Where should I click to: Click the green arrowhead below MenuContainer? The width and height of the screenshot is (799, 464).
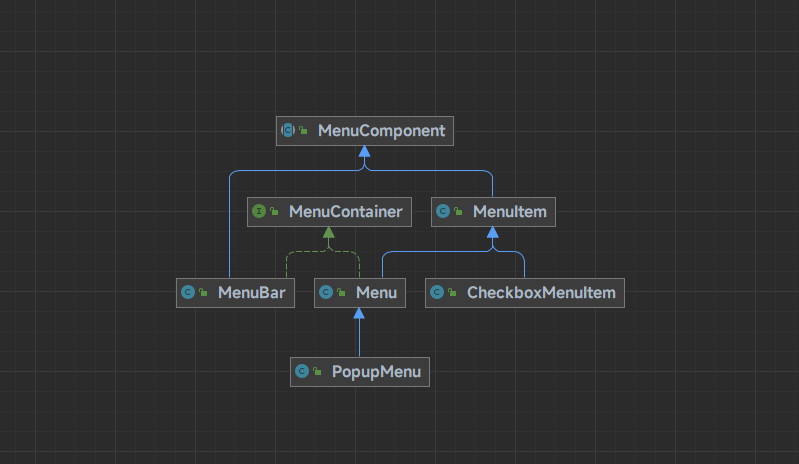tap(327, 233)
